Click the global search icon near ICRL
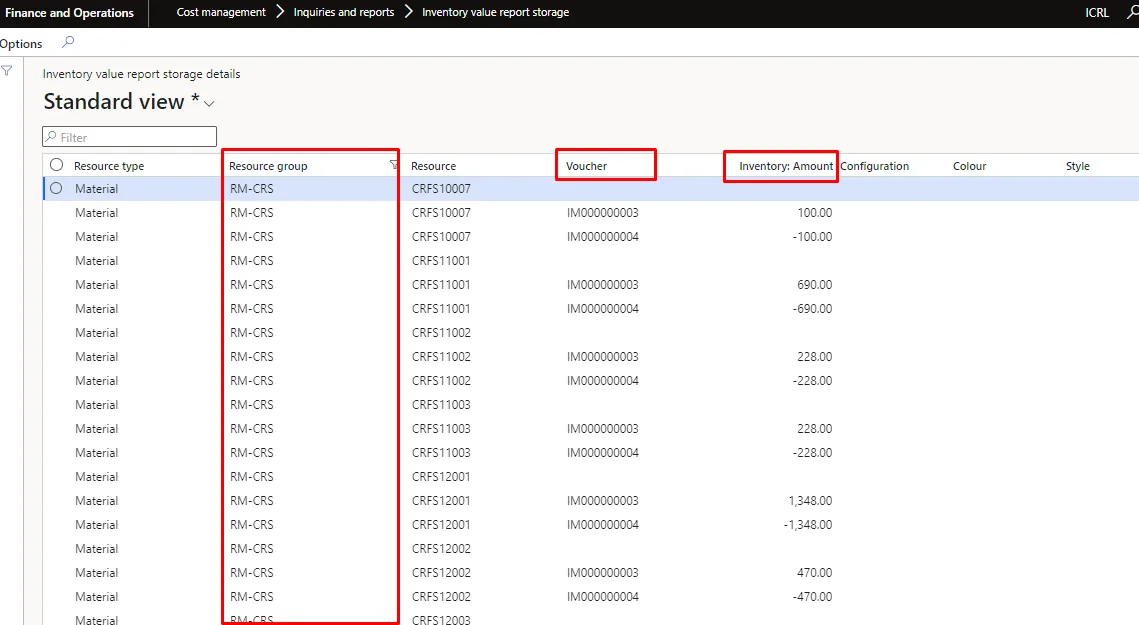 (x=1132, y=12)
